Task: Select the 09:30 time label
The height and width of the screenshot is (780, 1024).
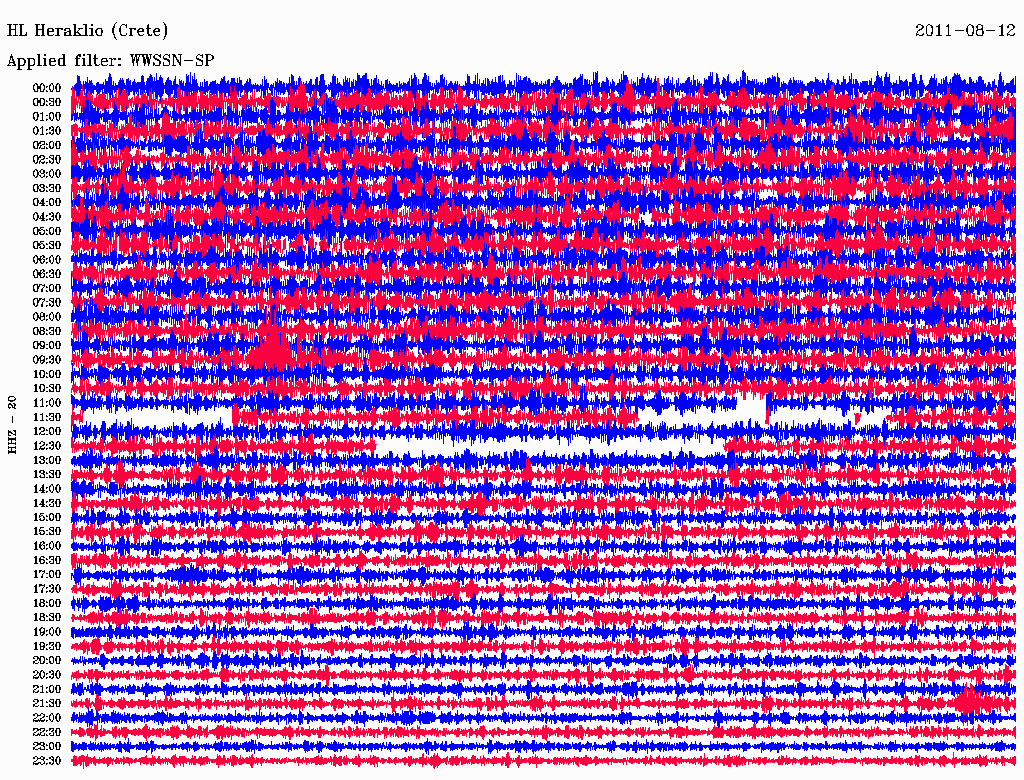Action: point(47,360)
